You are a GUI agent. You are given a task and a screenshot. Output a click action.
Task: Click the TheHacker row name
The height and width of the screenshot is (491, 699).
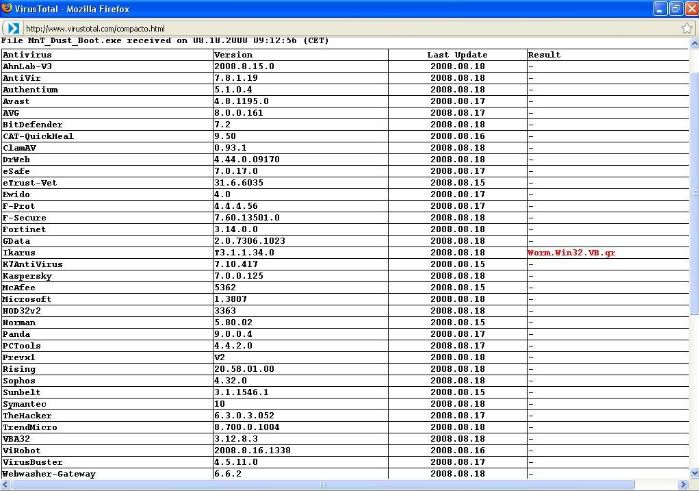(x=27, y=415)
